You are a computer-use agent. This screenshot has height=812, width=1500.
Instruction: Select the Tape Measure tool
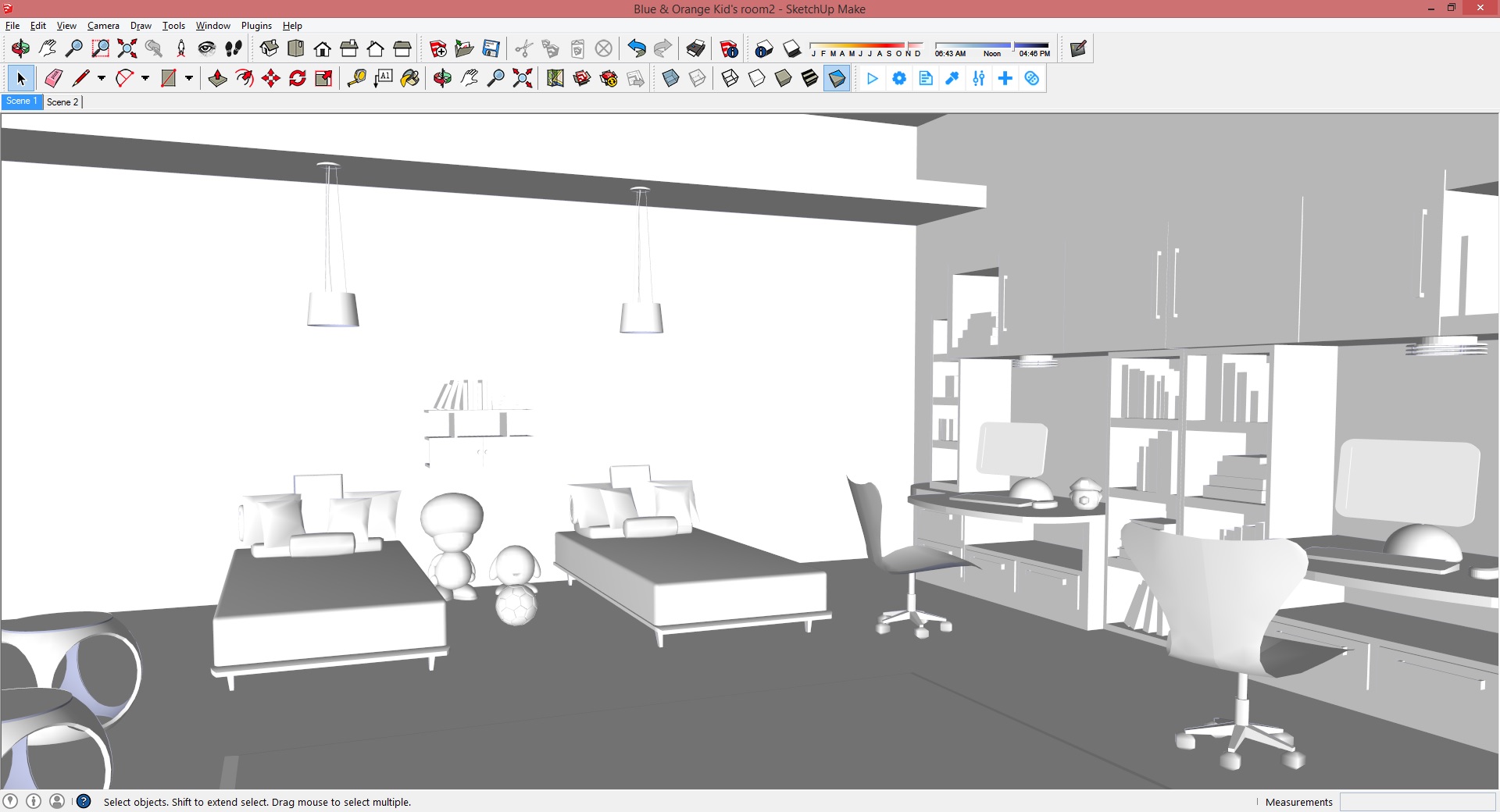click(x=357, y=78)
